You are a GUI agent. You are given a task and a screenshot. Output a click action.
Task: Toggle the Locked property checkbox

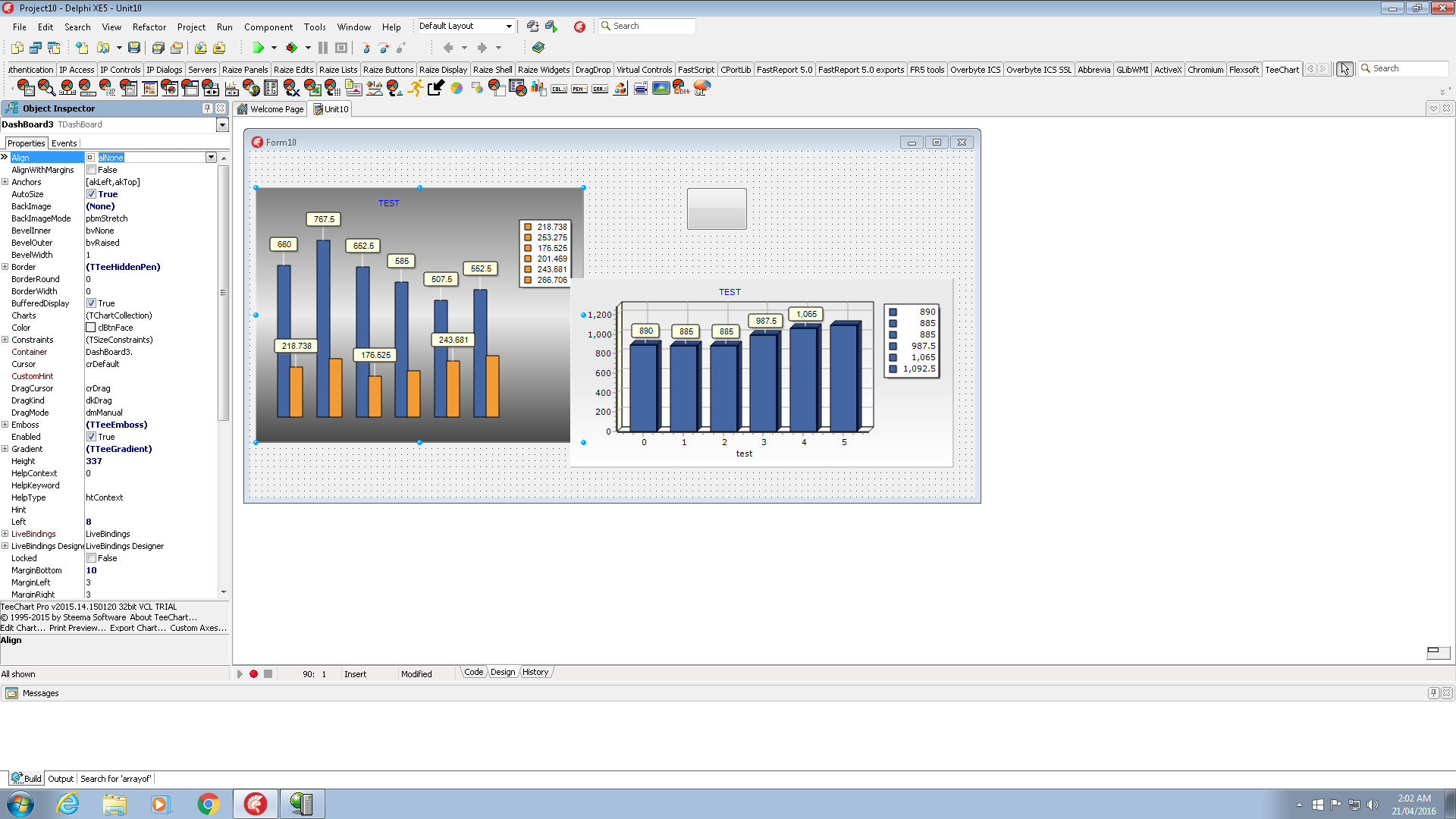tap(91, 558)
